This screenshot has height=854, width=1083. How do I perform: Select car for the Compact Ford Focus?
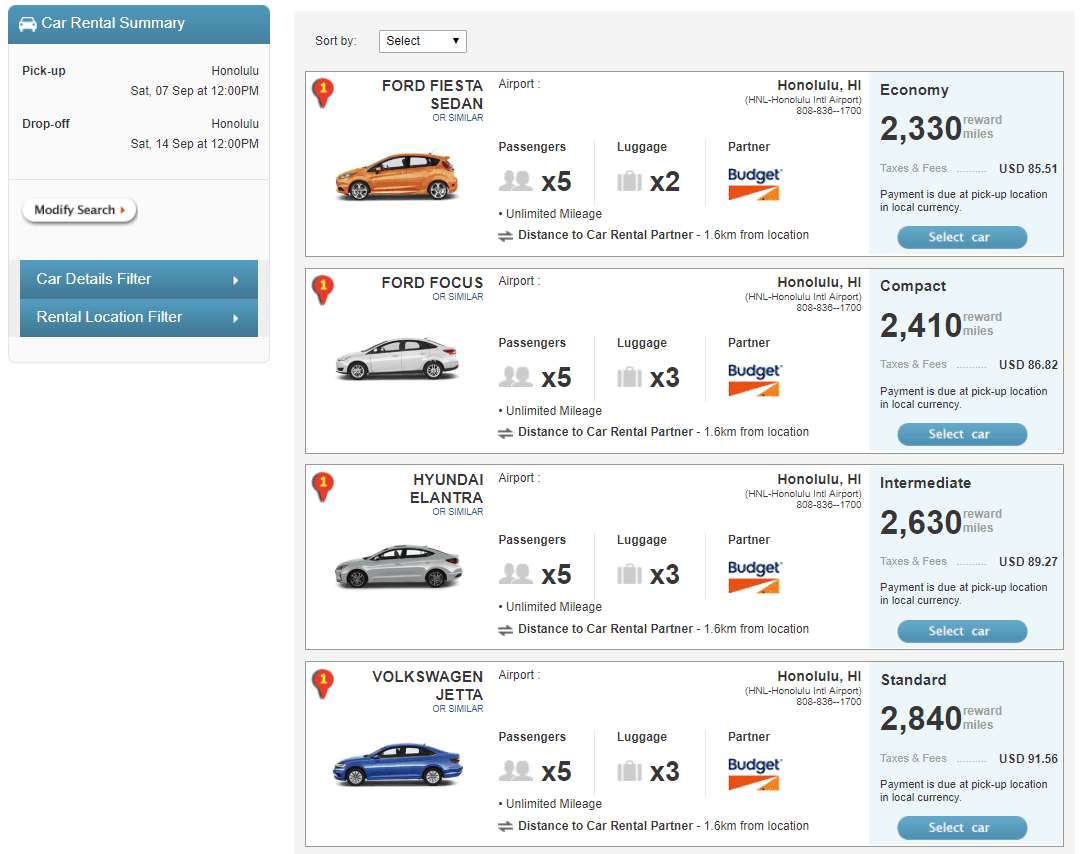(x=961, y=434)
